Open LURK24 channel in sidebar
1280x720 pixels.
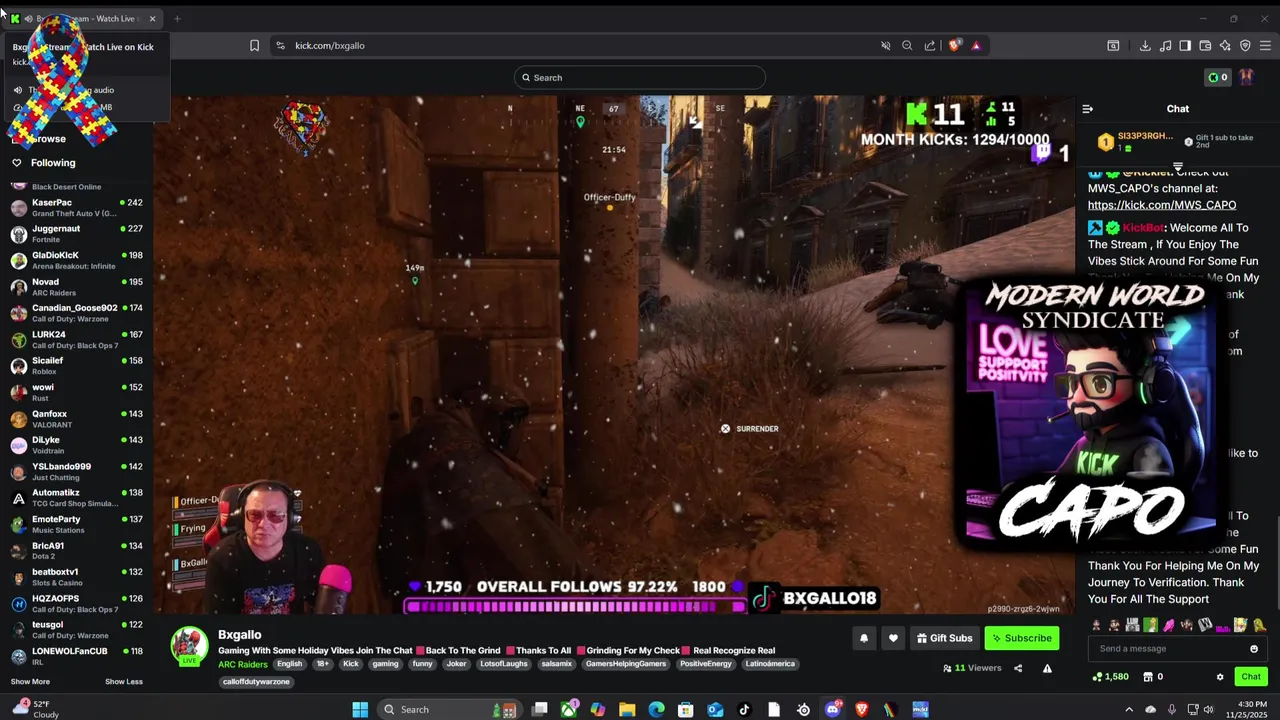tap(78, 340)
